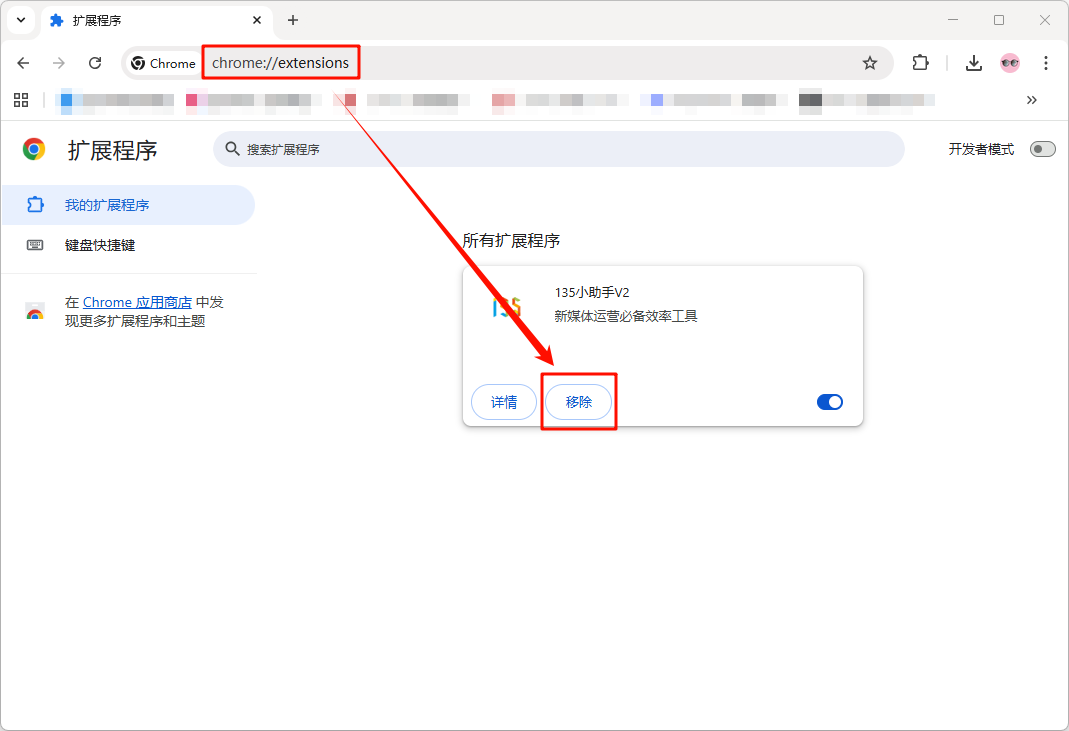Disable the 135小助手V2 extension toggle
The image size is (1069, 731).
(x=830, y=402)
